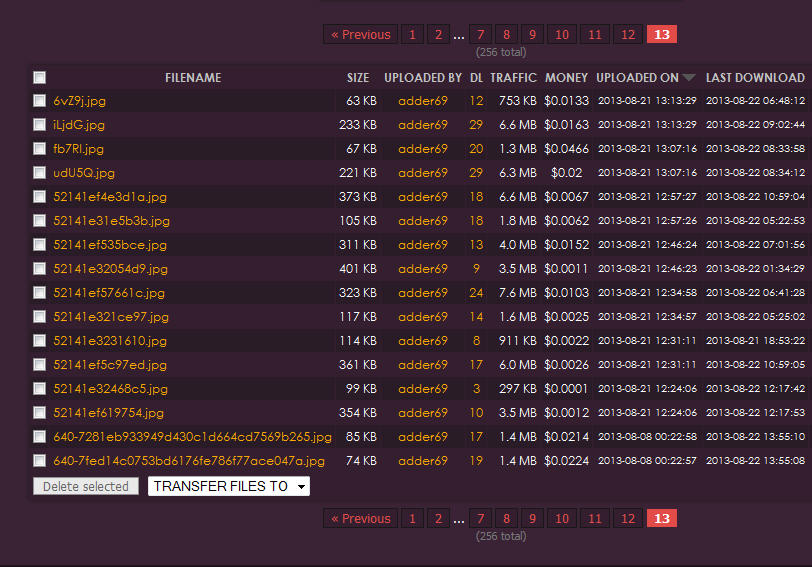This screenshot has height=567, width=812.
Task: Go to page 12 in top pagination
Action: click(627, 35)
